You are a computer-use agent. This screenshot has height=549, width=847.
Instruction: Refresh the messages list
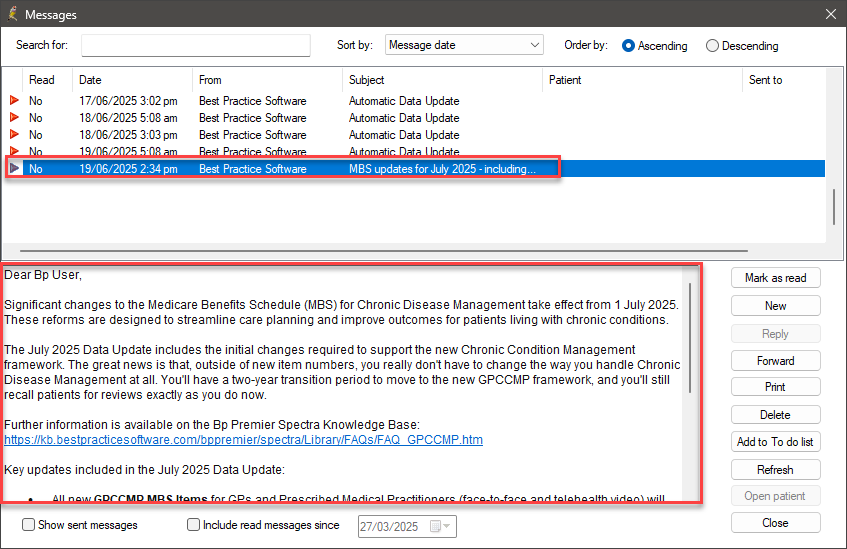coord(776,470)
